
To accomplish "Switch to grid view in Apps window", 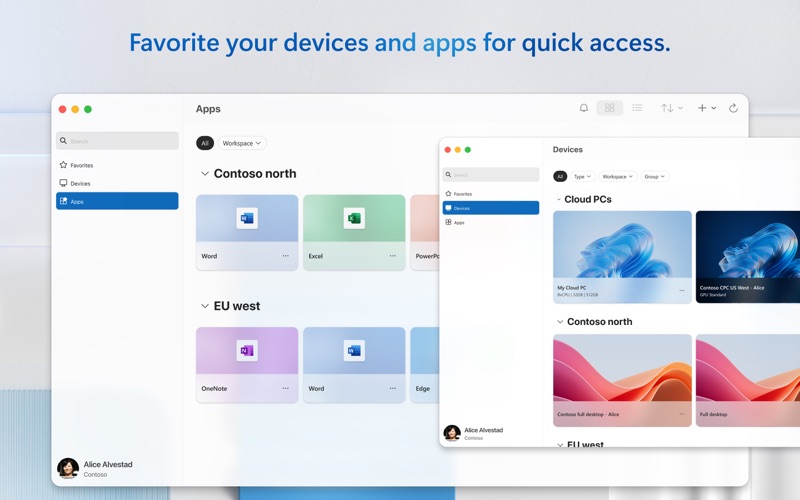I will coord(610,108).
